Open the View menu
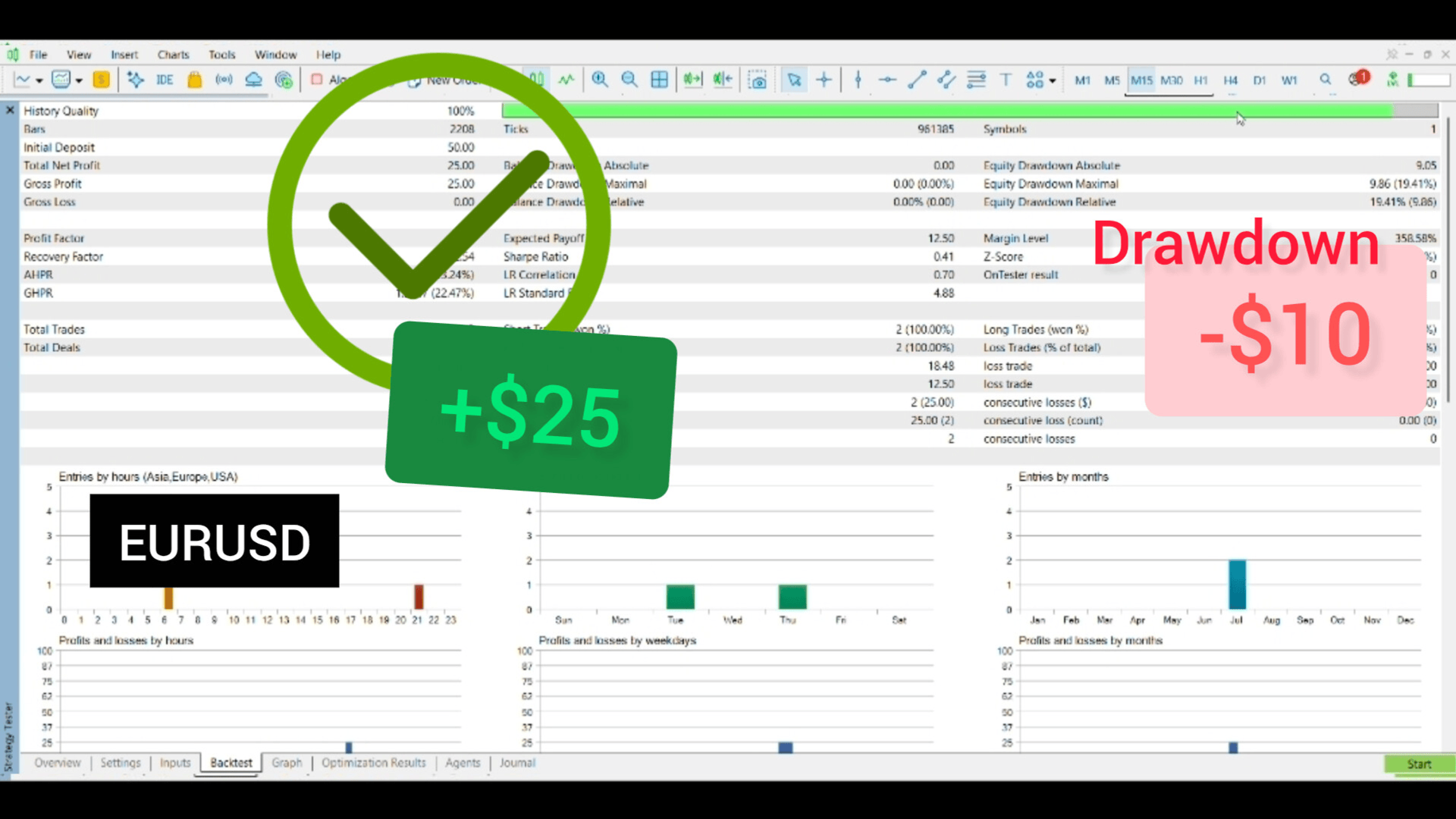The width and height of the screenshot is (1456, 819). [x=79, y=55]
